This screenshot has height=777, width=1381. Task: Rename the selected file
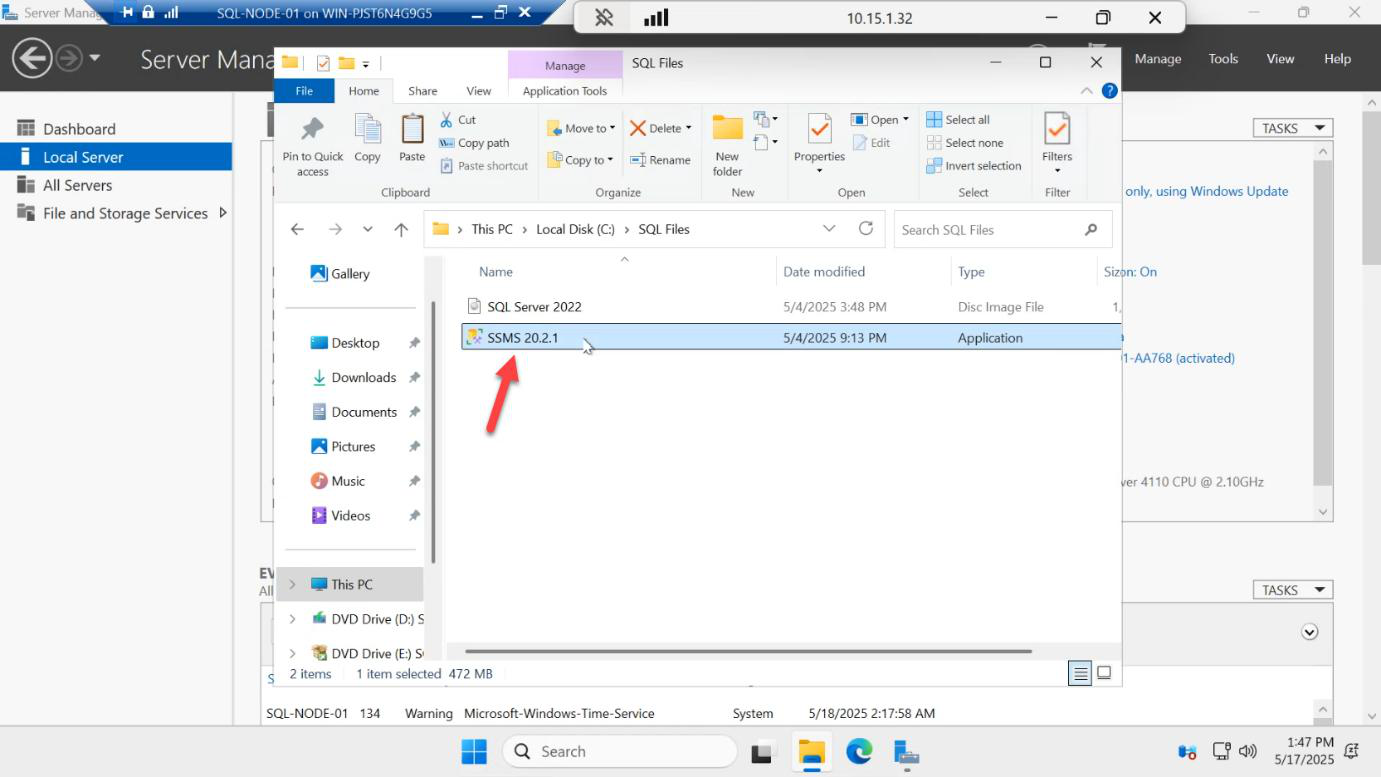pos(660,160)
